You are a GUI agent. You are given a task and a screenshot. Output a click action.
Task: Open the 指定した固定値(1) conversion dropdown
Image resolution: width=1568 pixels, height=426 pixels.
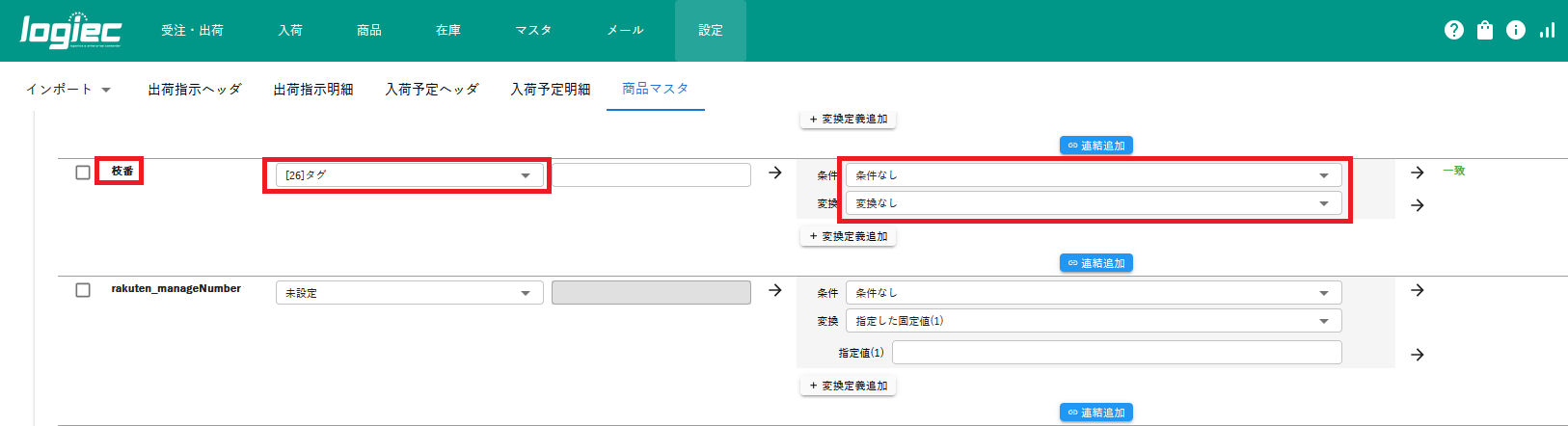(x=1093, y=321)
